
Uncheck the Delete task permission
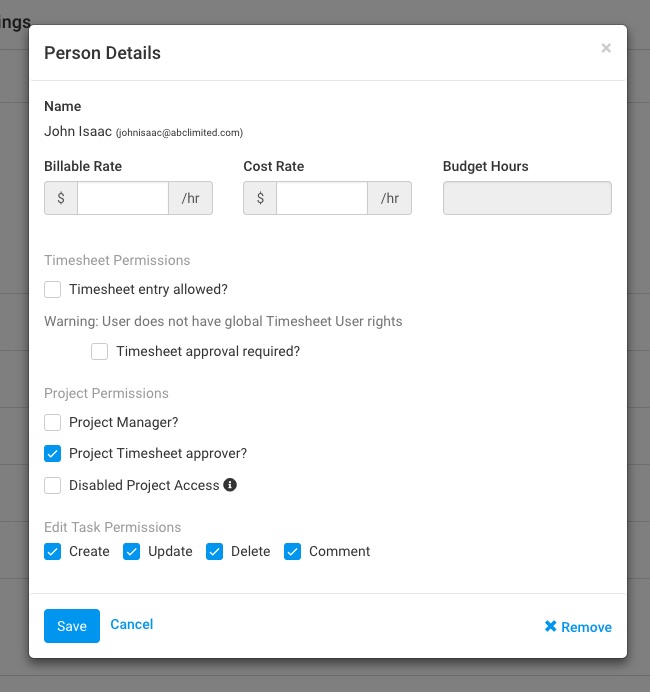[214, 552]
